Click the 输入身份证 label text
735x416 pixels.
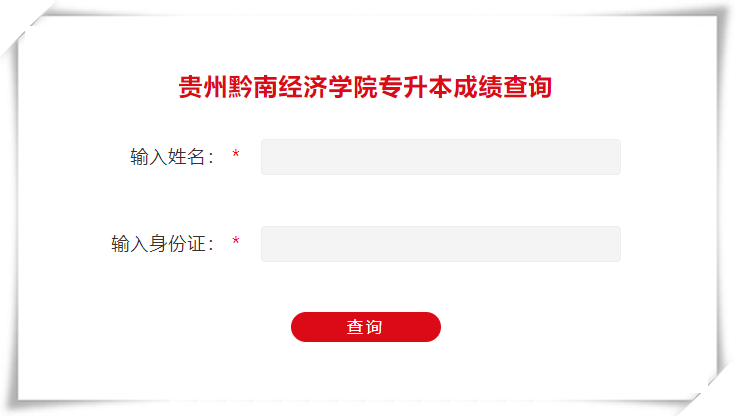click(x=163, y=244)
